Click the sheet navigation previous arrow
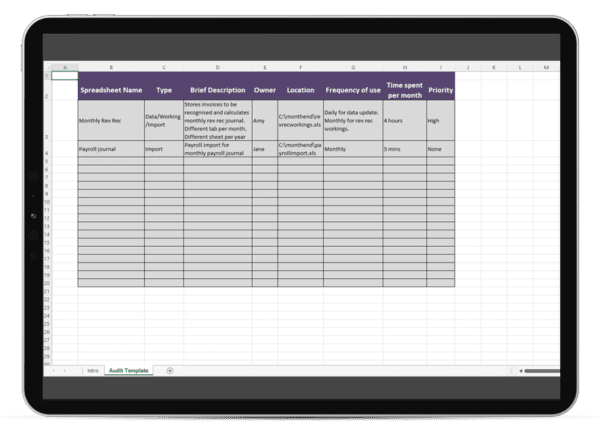 54,371
